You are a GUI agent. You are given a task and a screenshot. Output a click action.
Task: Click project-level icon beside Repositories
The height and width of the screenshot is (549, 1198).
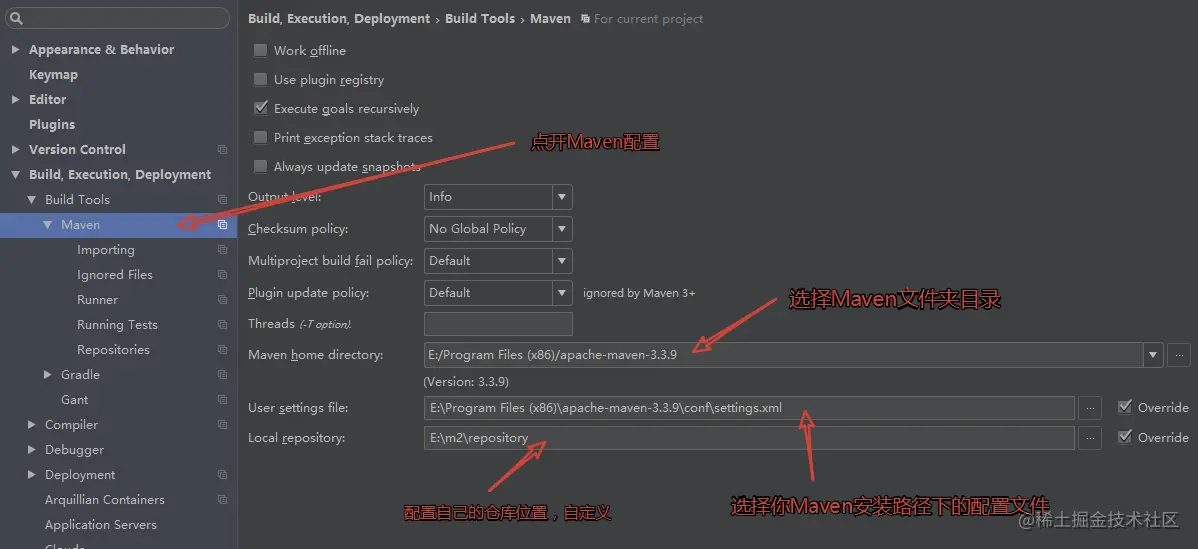222,350
